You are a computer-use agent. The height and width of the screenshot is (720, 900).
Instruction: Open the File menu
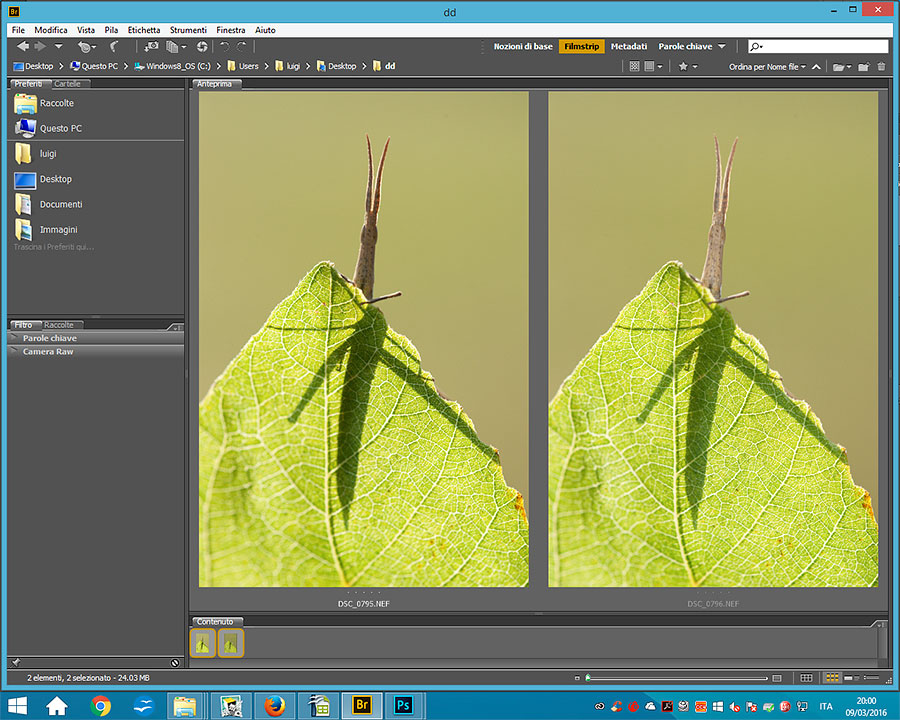[x=18, y=30]
